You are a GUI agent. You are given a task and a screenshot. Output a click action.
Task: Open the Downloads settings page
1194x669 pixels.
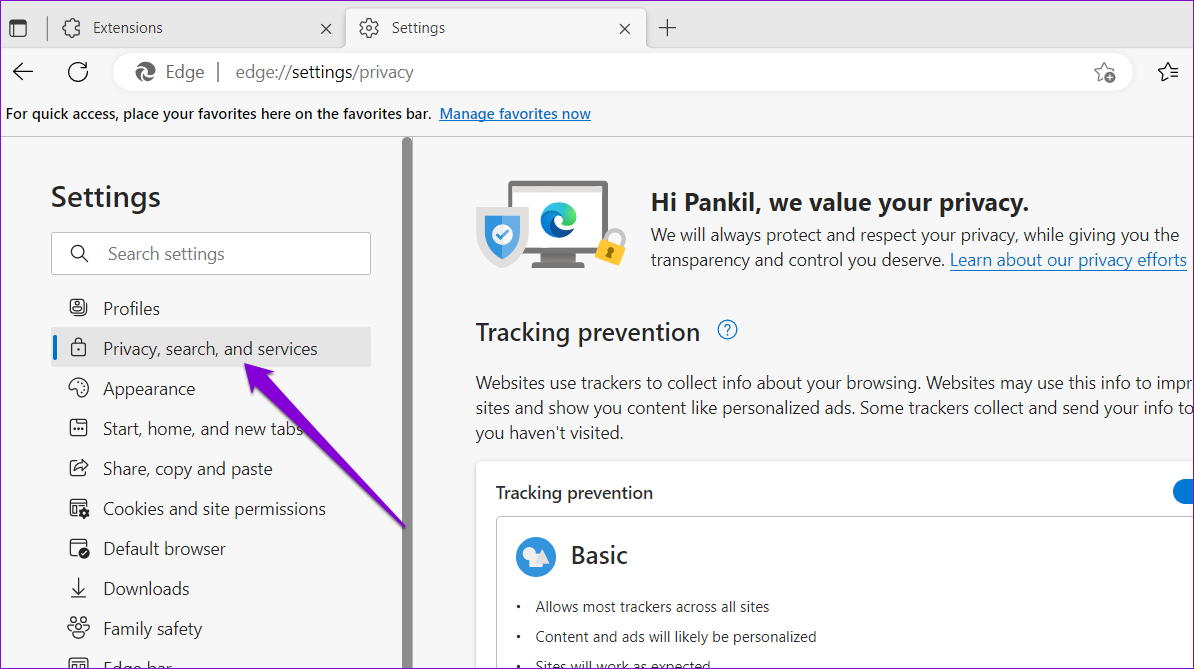tap(146, 589)
